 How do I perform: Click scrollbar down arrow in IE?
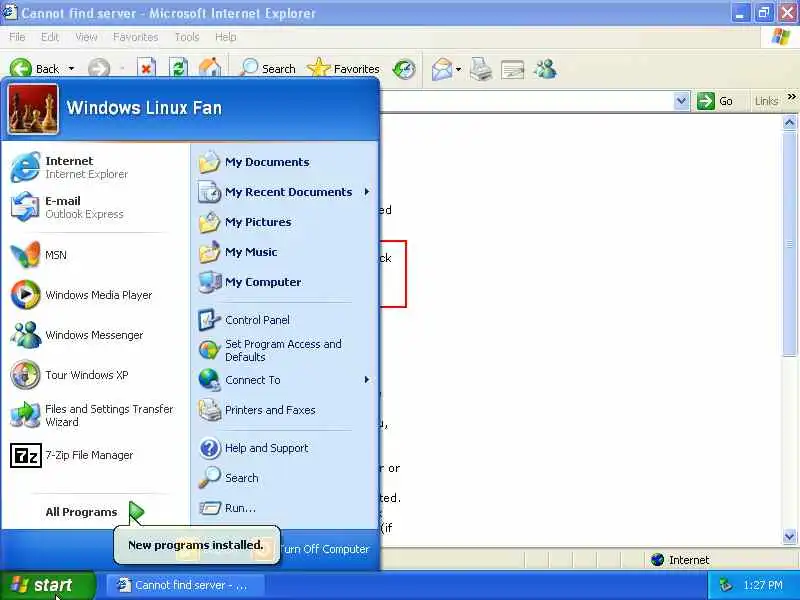789,536
